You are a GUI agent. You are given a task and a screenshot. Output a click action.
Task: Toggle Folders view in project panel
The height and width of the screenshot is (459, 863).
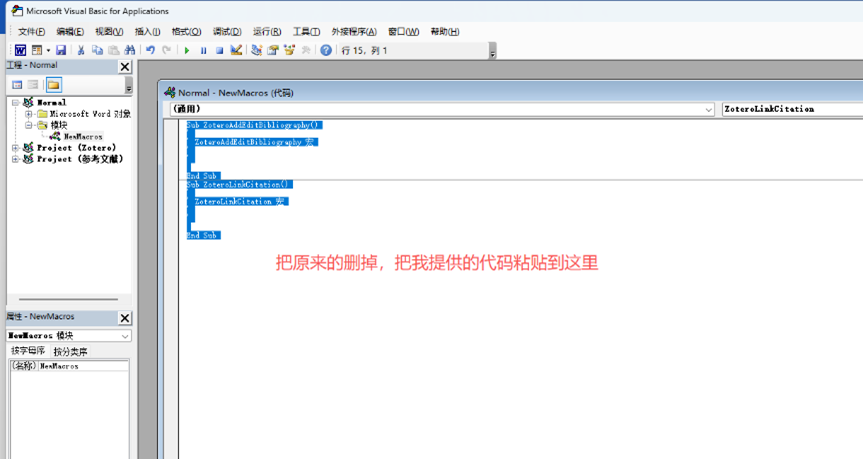point(54,85)
